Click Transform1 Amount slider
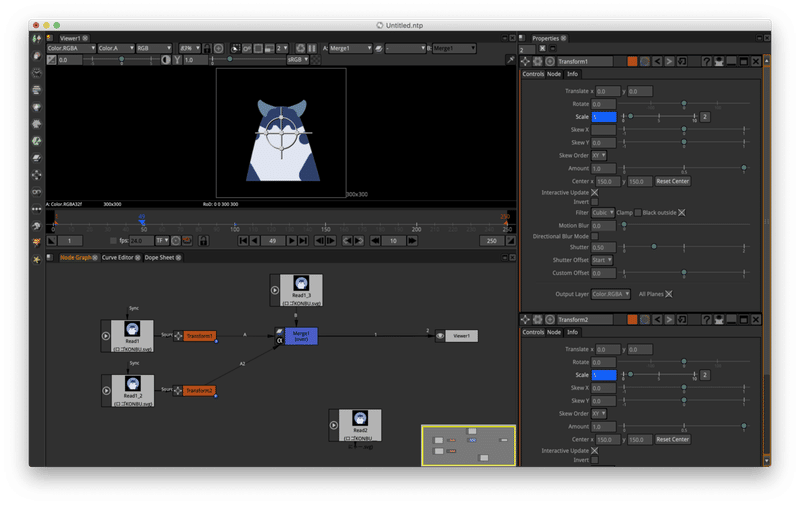This screenshot has width=800, height=505. pos(684,168)
